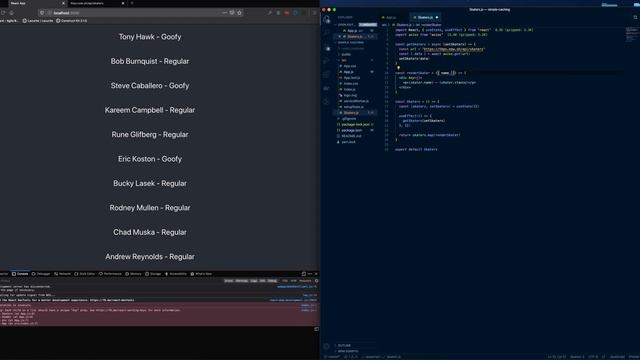Image resolution: width=640 pixels, height=360 pixels.
Task: Click 'Rodney Mullen - Regular' text on page
Action: coord(150,208)
